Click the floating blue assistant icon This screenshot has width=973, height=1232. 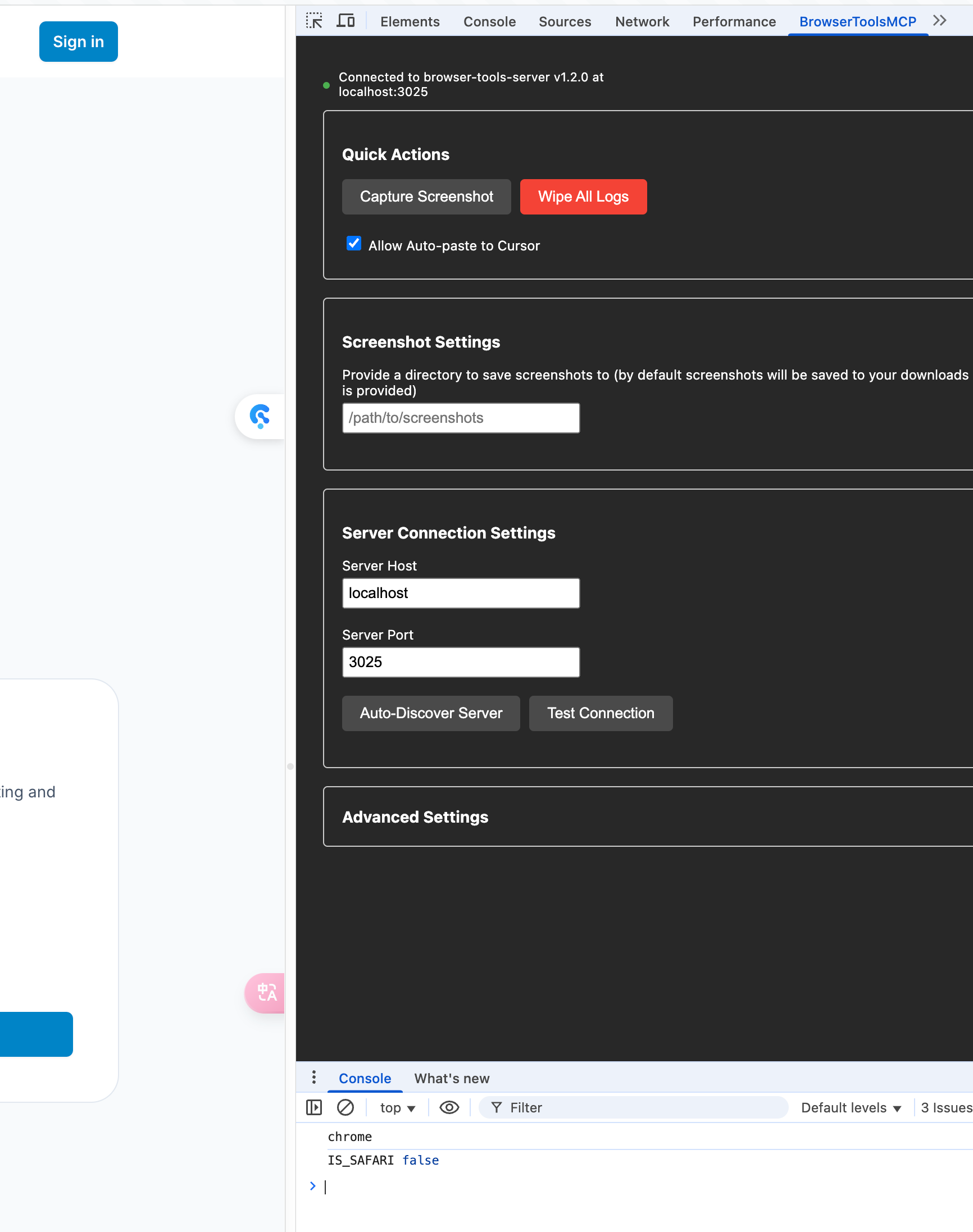[x=260, y=416]
